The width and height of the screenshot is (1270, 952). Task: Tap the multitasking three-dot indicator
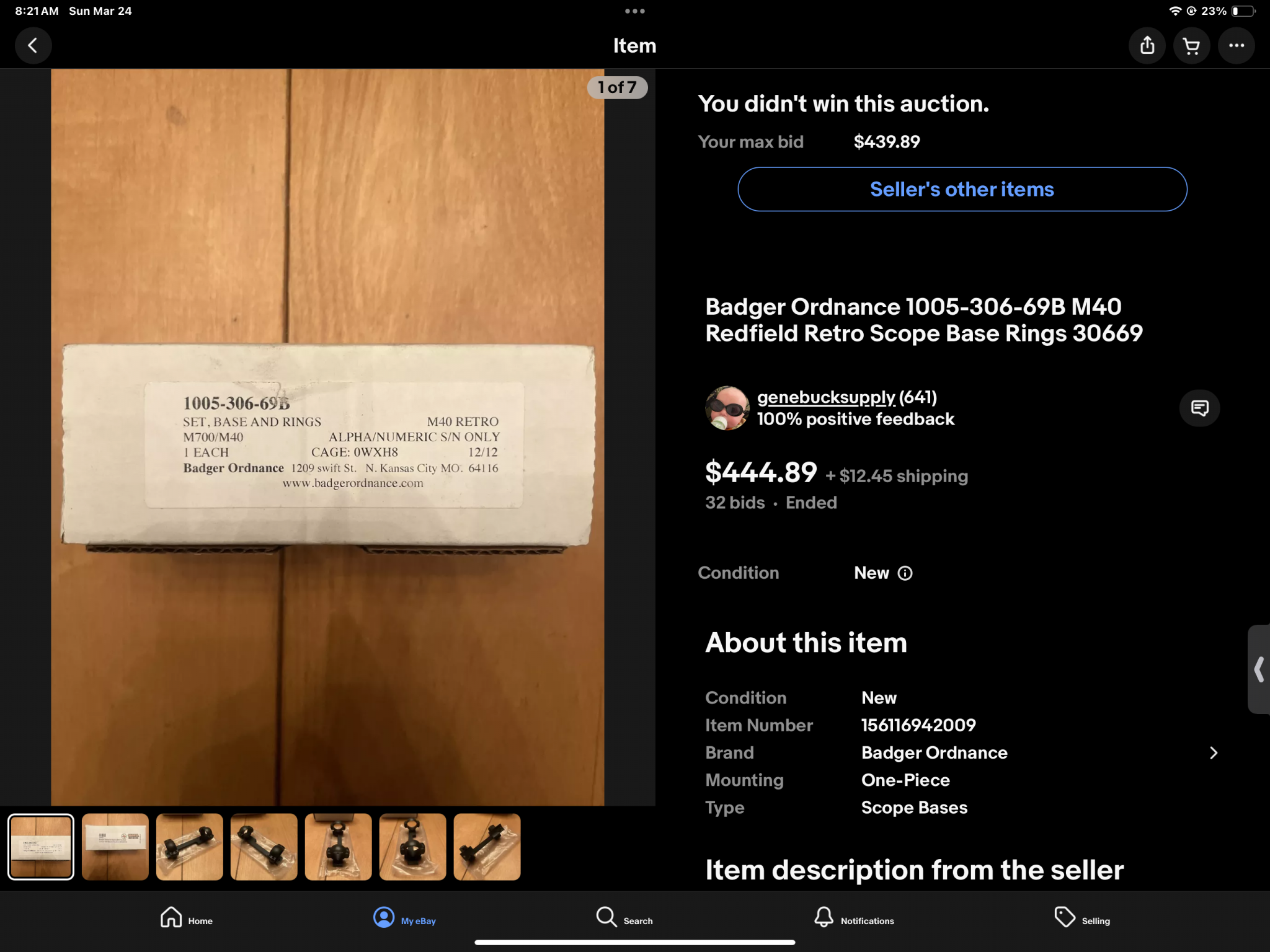(635, 11)
